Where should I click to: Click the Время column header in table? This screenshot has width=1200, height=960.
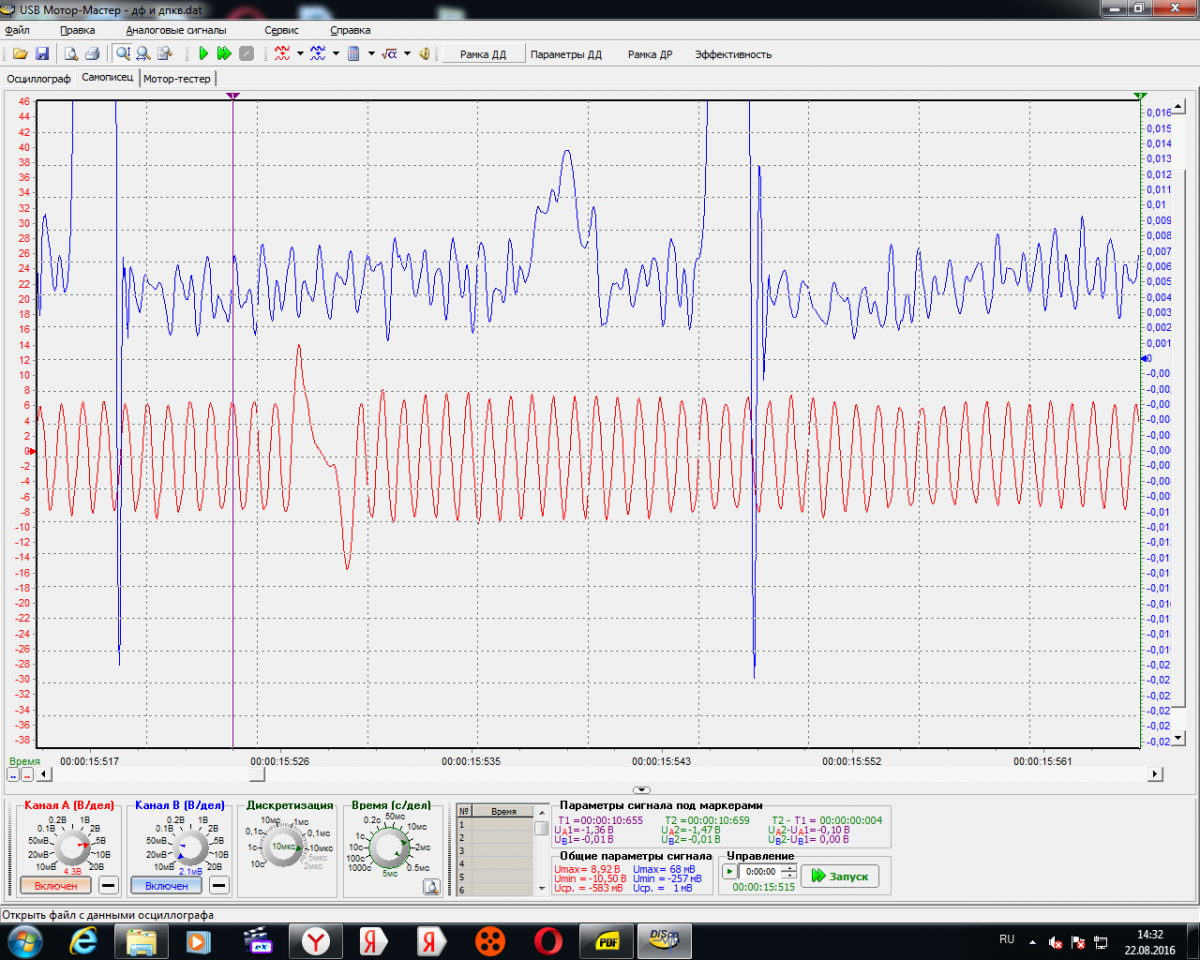click(x=502, y=812)
